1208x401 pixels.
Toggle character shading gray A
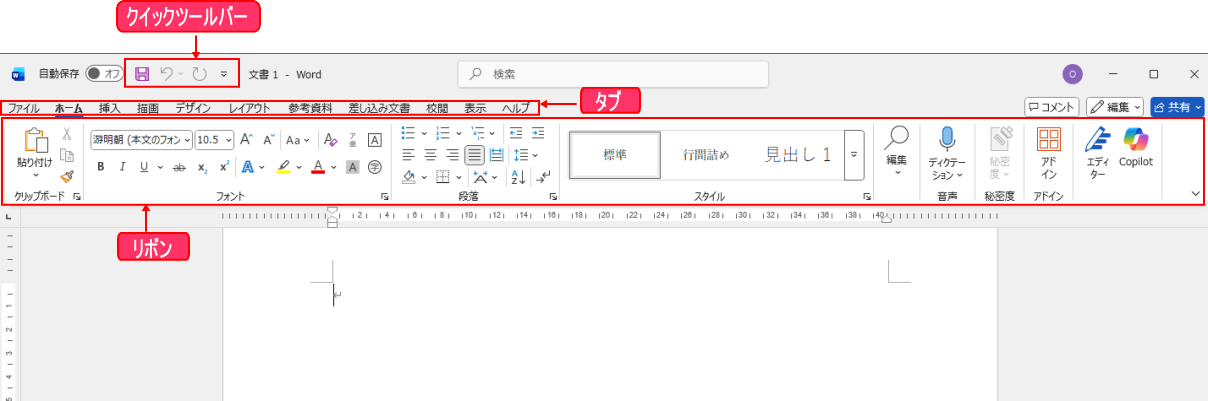[353, 167]
